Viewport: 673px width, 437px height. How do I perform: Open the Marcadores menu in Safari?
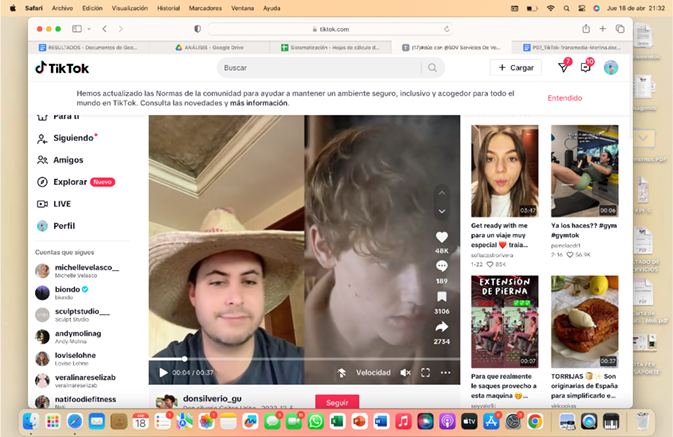[x=203, y=7]
